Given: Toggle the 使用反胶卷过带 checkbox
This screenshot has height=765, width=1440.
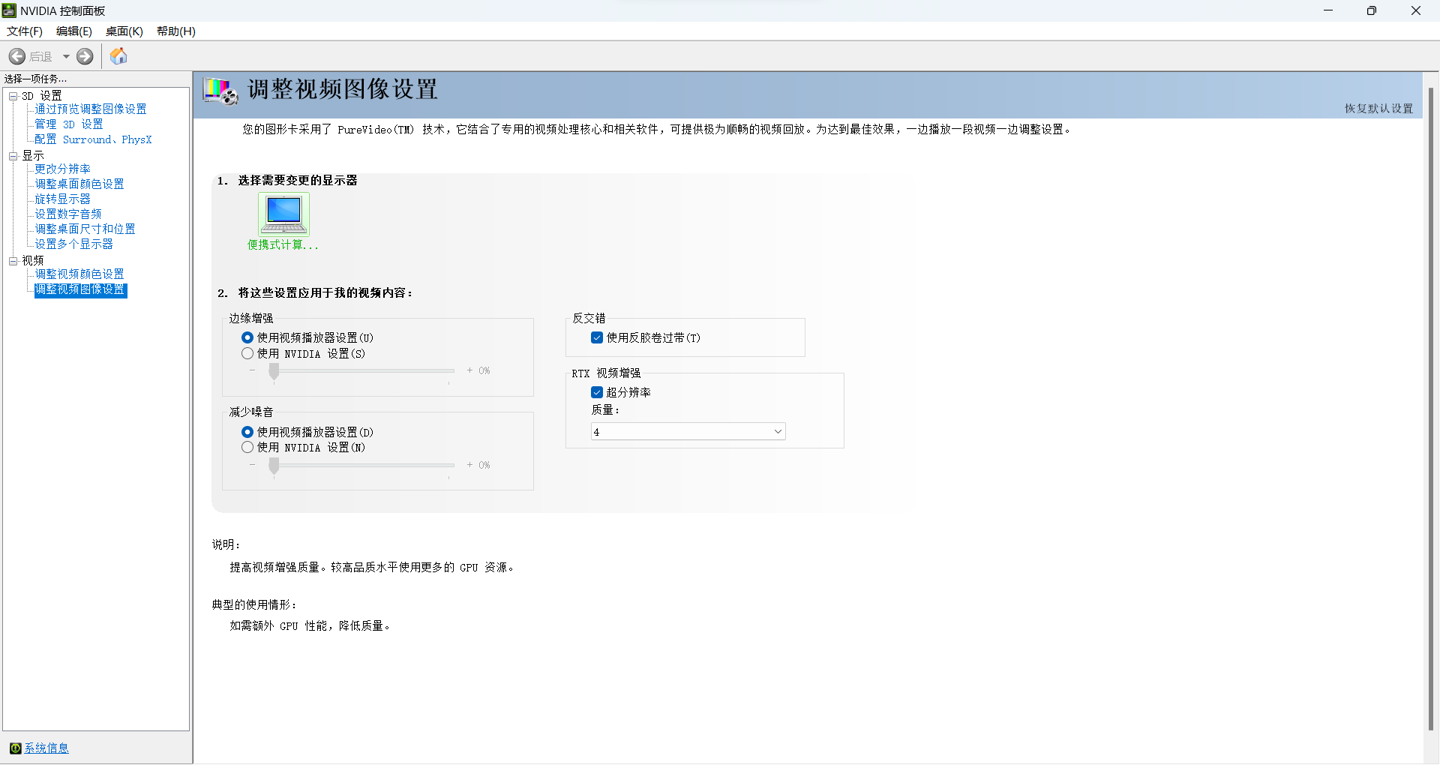Looking at the screenshot, I should coord(597,338).
